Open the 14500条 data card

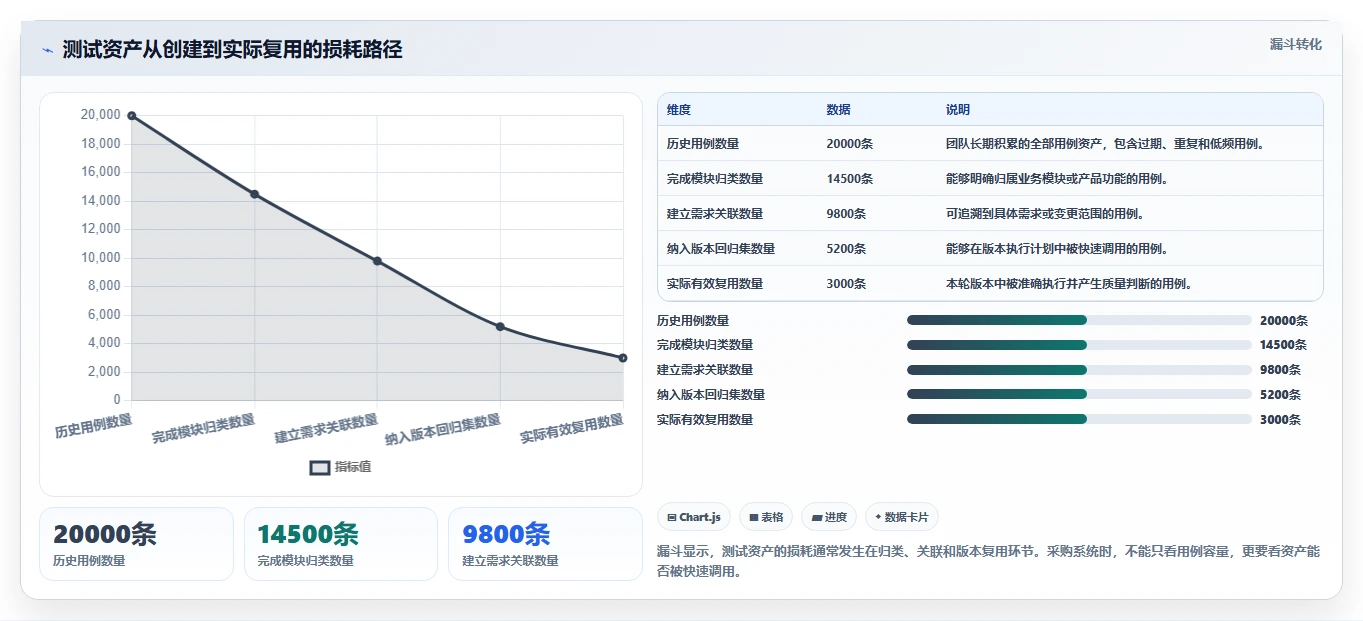[341, 544]
